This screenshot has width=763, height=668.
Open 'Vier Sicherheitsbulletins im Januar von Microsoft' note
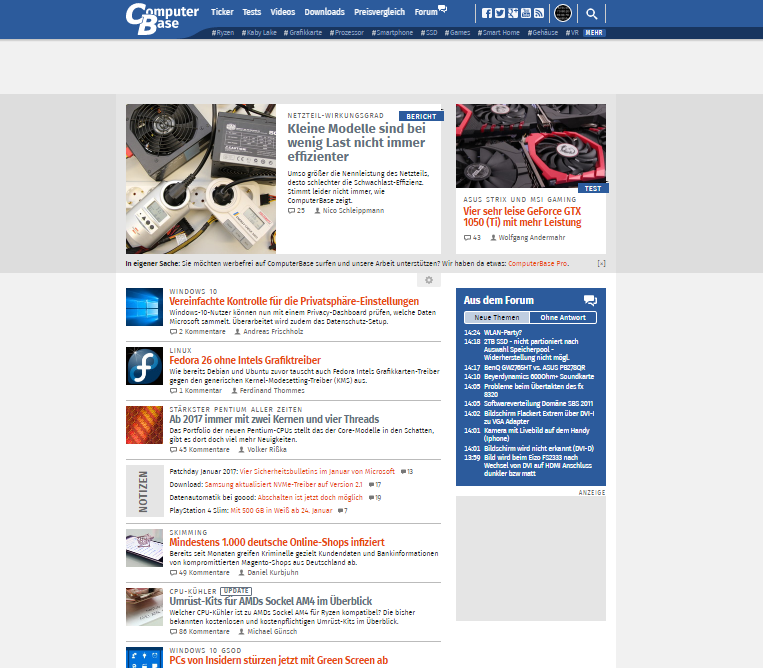[x=317, y=471]
